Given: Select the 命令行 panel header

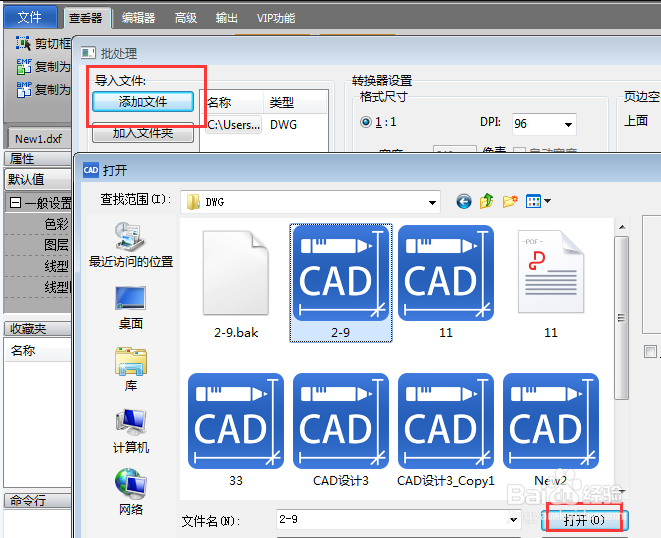Looking at the screenshot, I should [37, 500].
